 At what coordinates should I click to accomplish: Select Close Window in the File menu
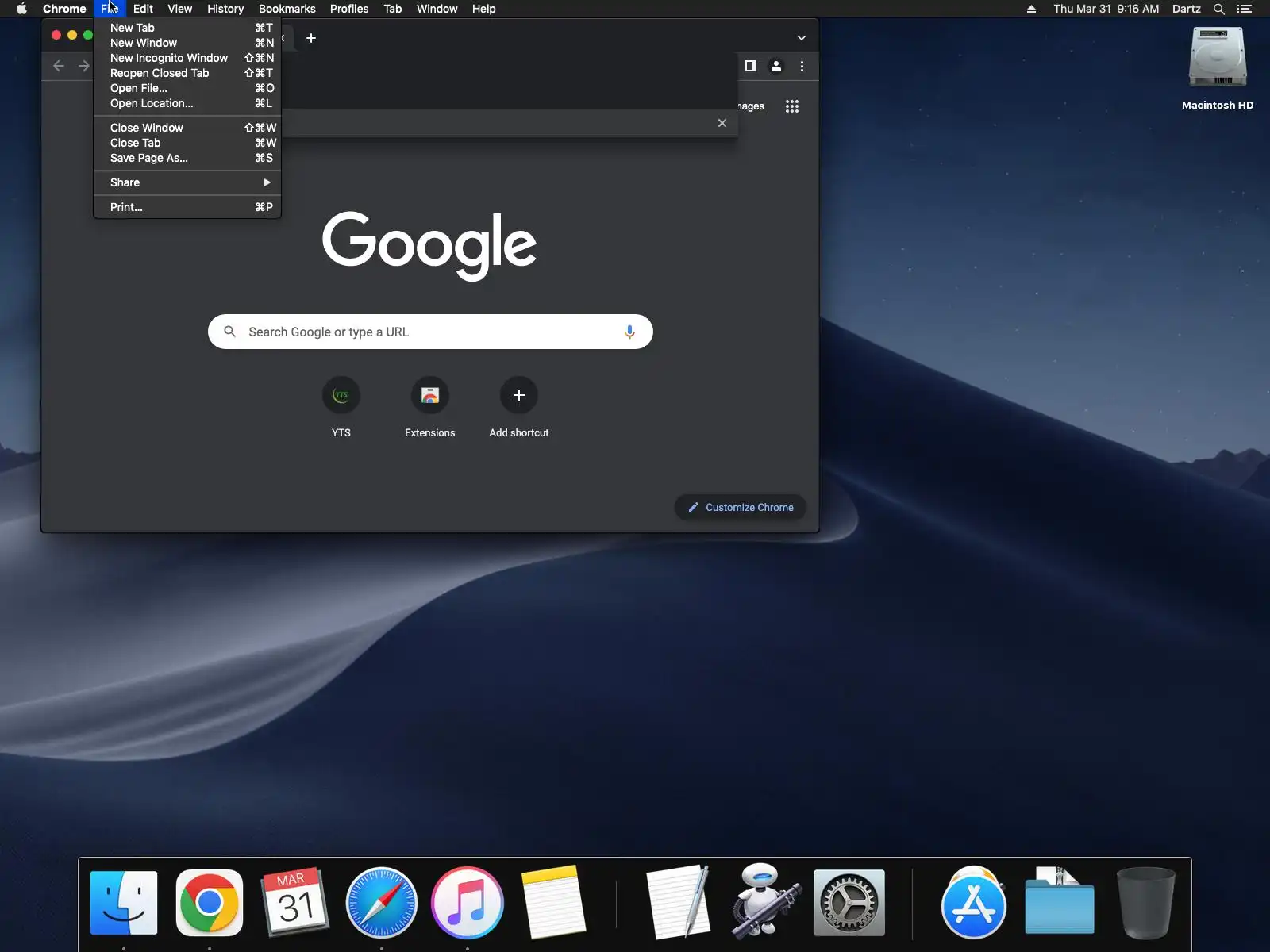tap(187, 128)
